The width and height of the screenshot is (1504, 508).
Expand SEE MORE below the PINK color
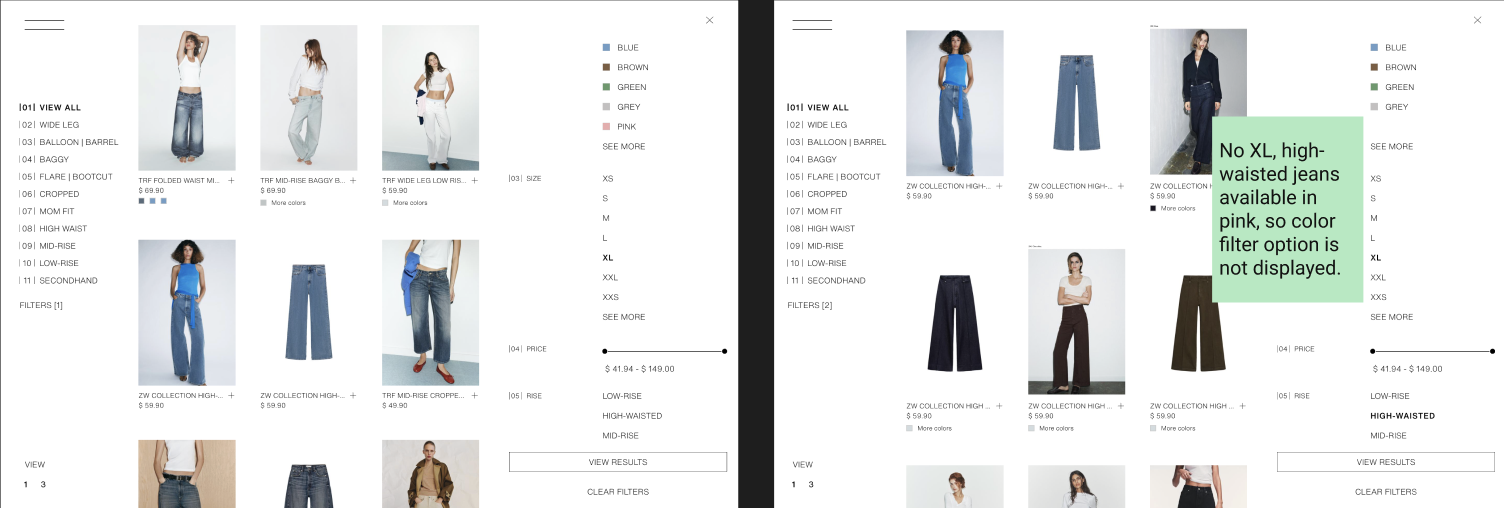[624, 147]
